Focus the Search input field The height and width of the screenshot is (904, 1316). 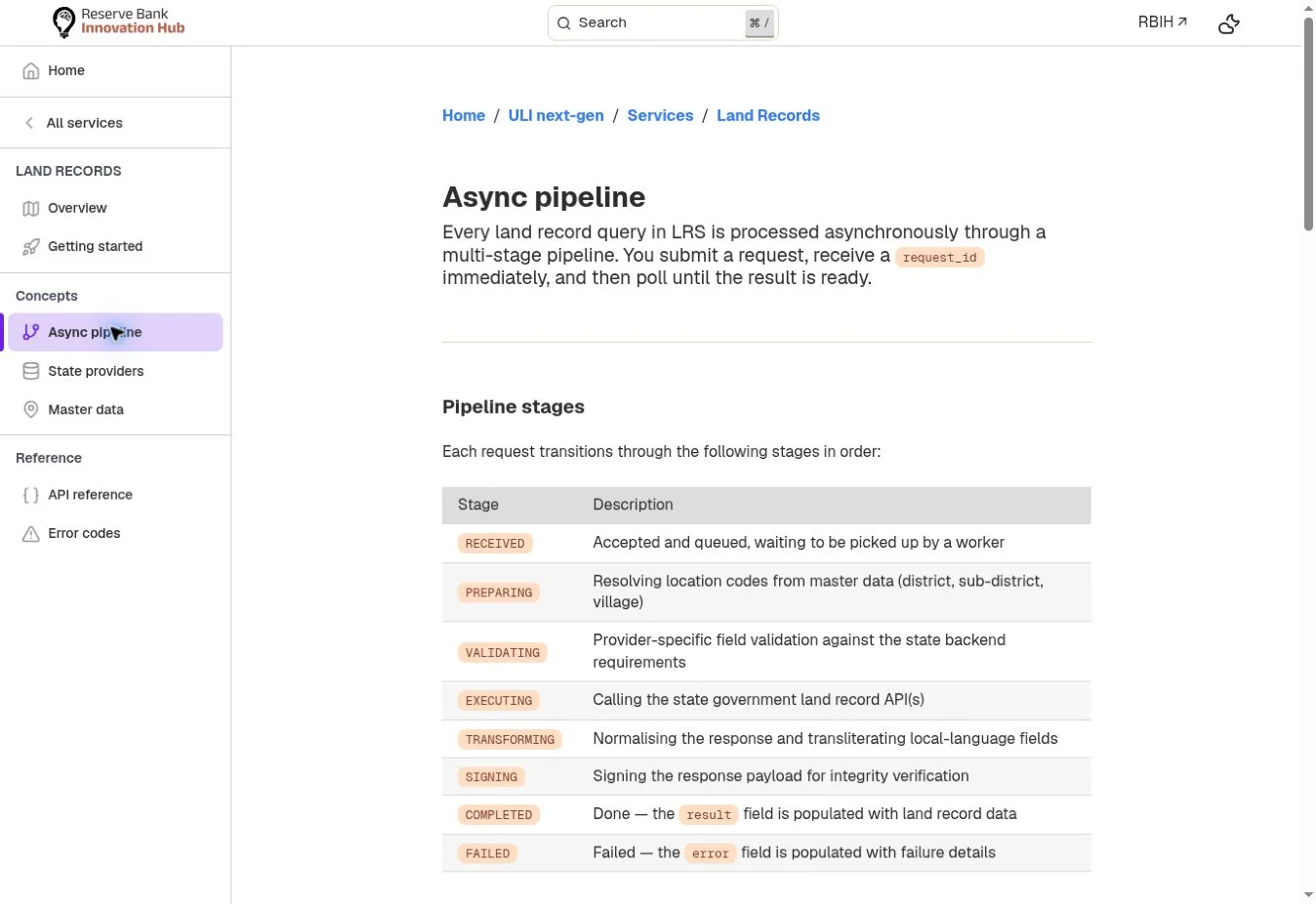(x=663, y=23)
